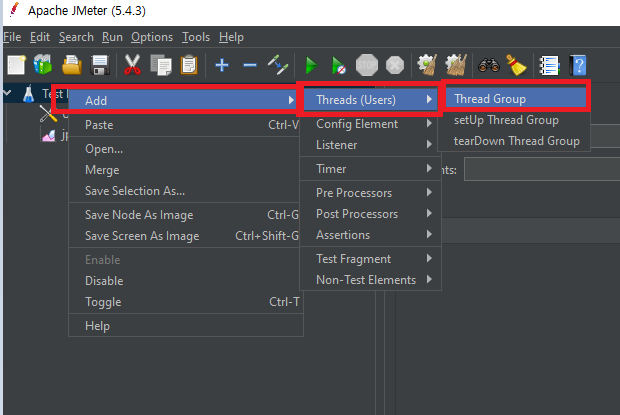This screenshot has width=620, height=415.
Task: Click the Search binoculars icon
Action: pos(489,65)
